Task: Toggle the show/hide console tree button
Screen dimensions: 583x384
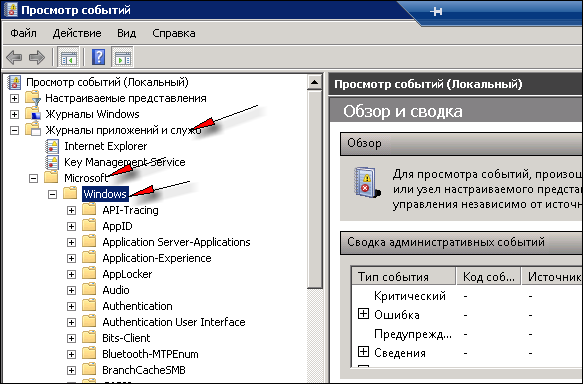Action: coord(69,58)
